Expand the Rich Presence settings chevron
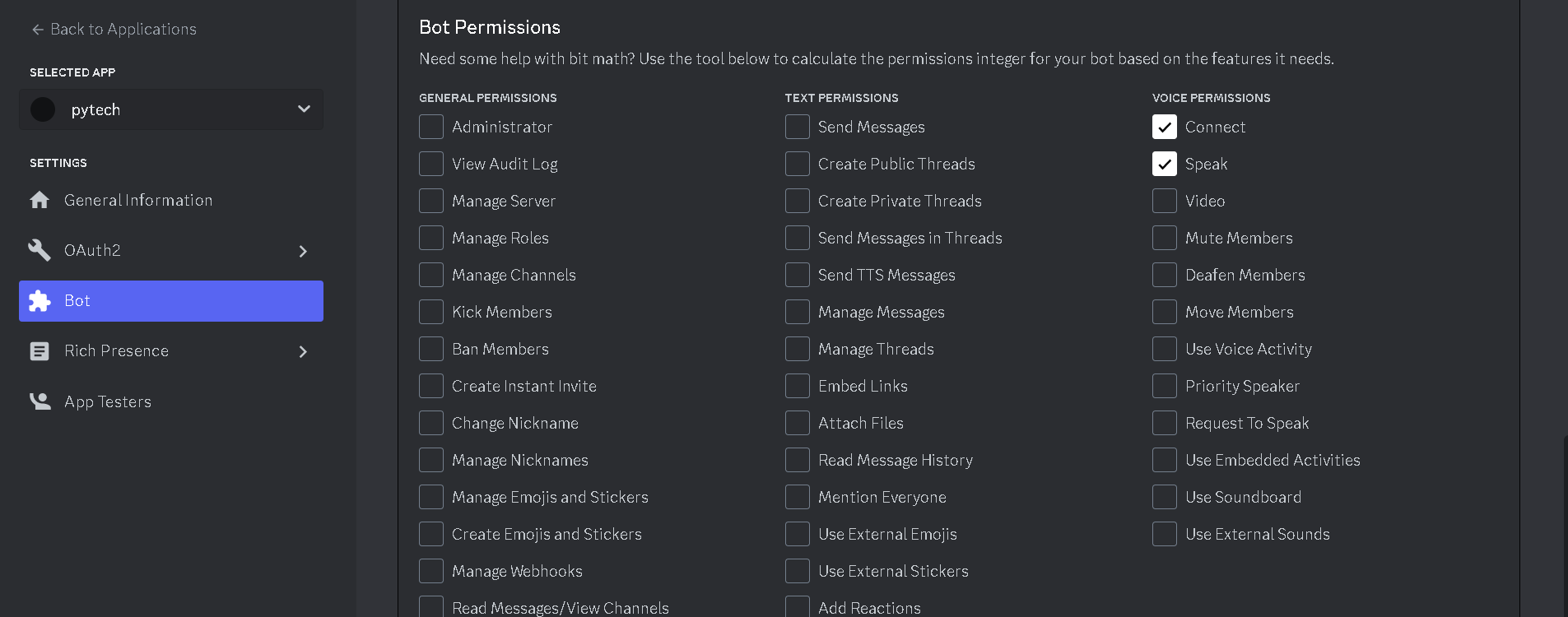Image resolution: width=1568 pixels, height=617 pixels. coord(303,351)
